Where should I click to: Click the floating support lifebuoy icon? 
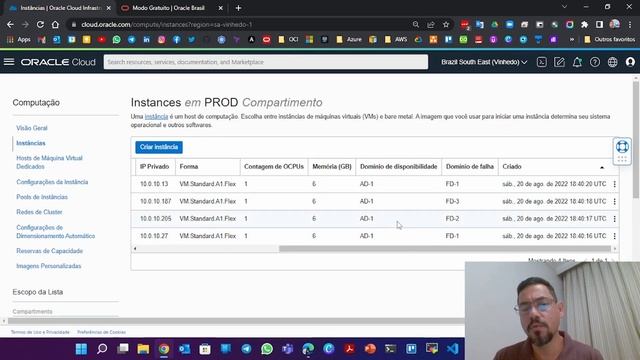pyautogui.click(x=622, y=146)
